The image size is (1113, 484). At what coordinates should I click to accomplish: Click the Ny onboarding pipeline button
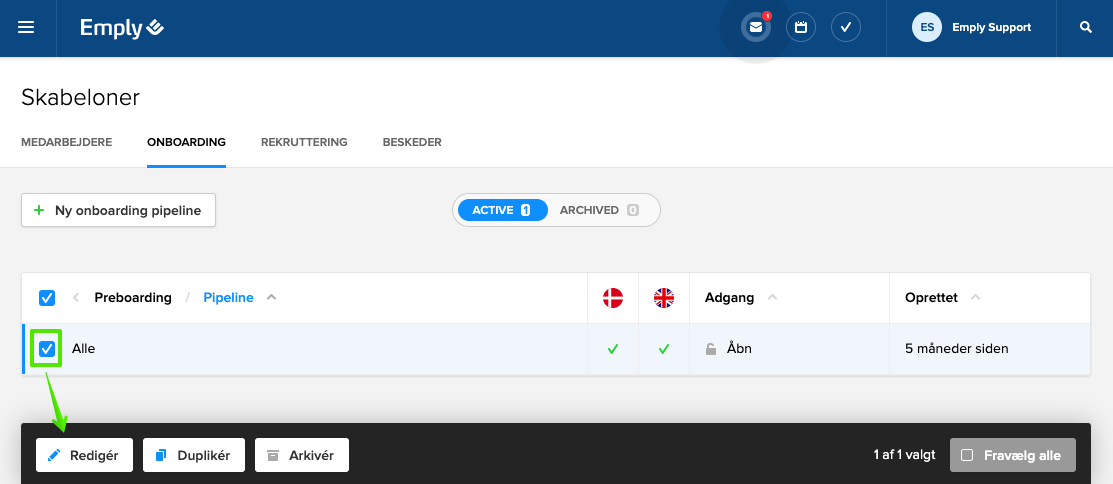118,210
